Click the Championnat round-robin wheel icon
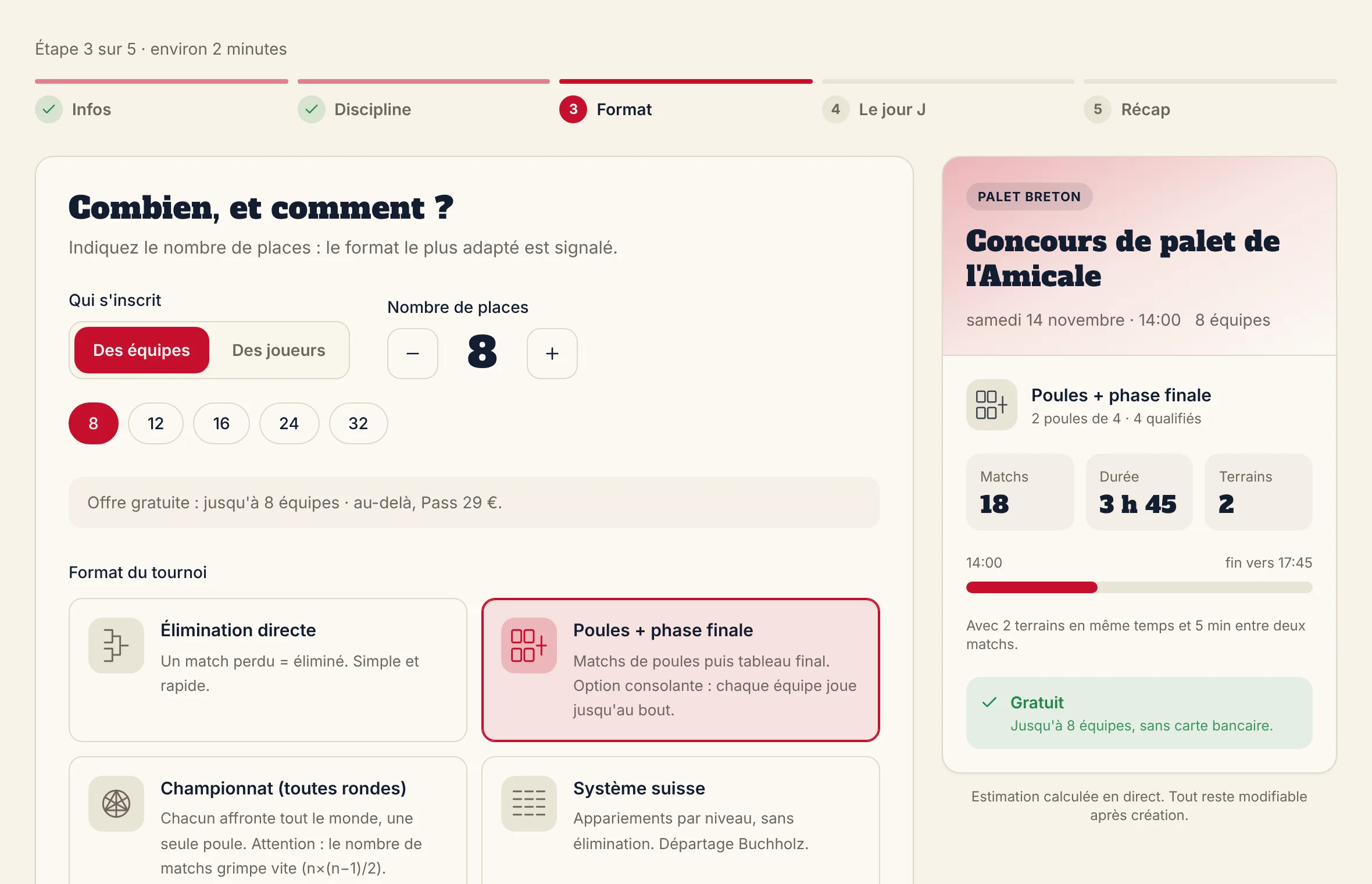 [116, 804]
